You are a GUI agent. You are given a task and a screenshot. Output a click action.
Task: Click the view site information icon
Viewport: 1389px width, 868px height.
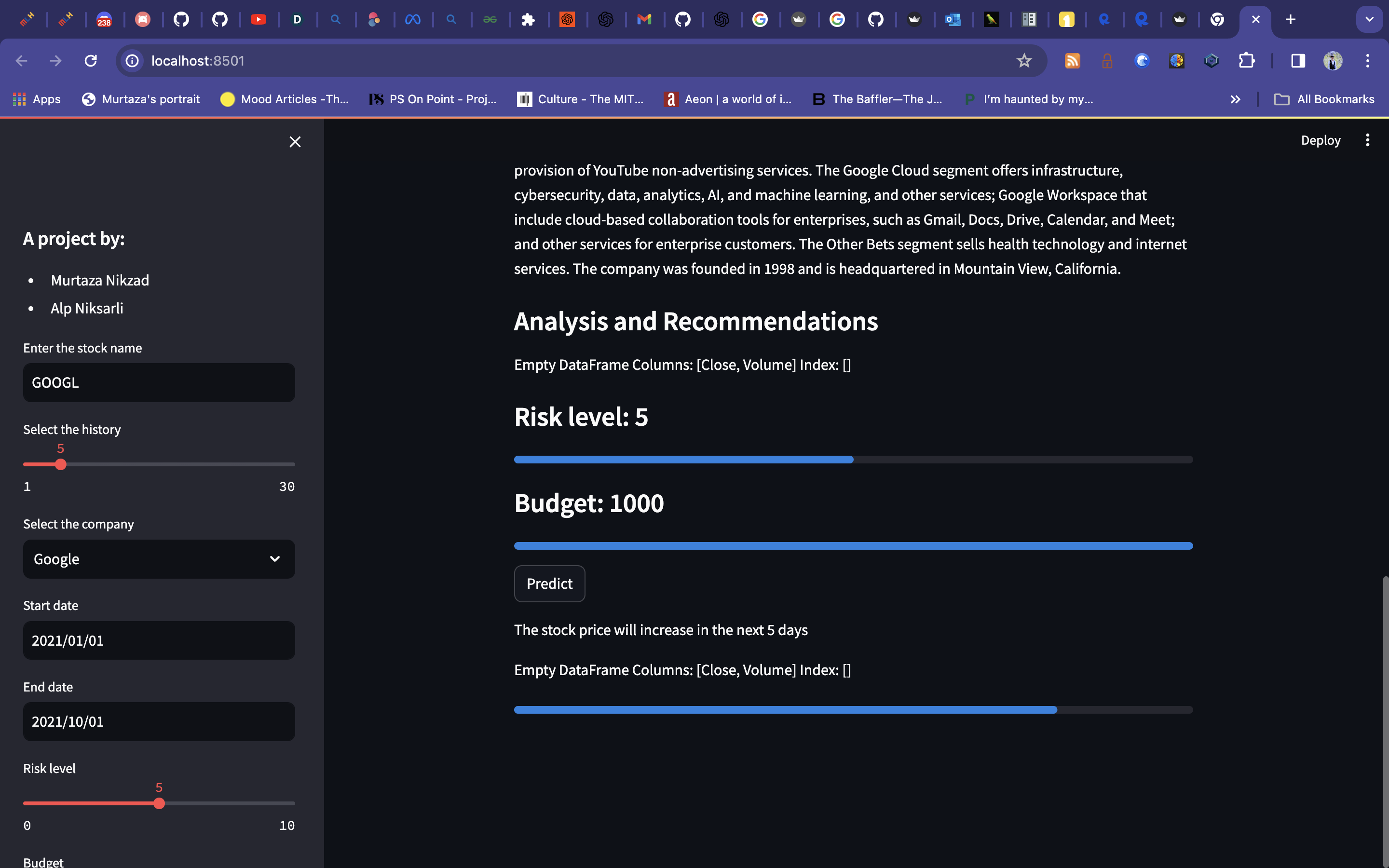point(133,61)
